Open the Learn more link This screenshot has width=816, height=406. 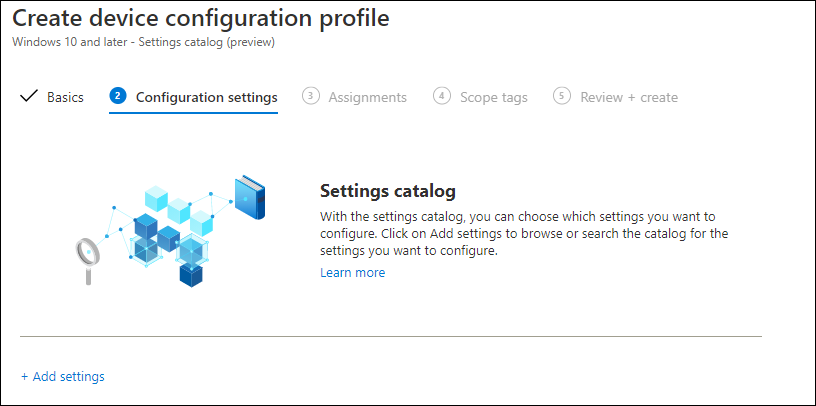[x=353, y=273]
